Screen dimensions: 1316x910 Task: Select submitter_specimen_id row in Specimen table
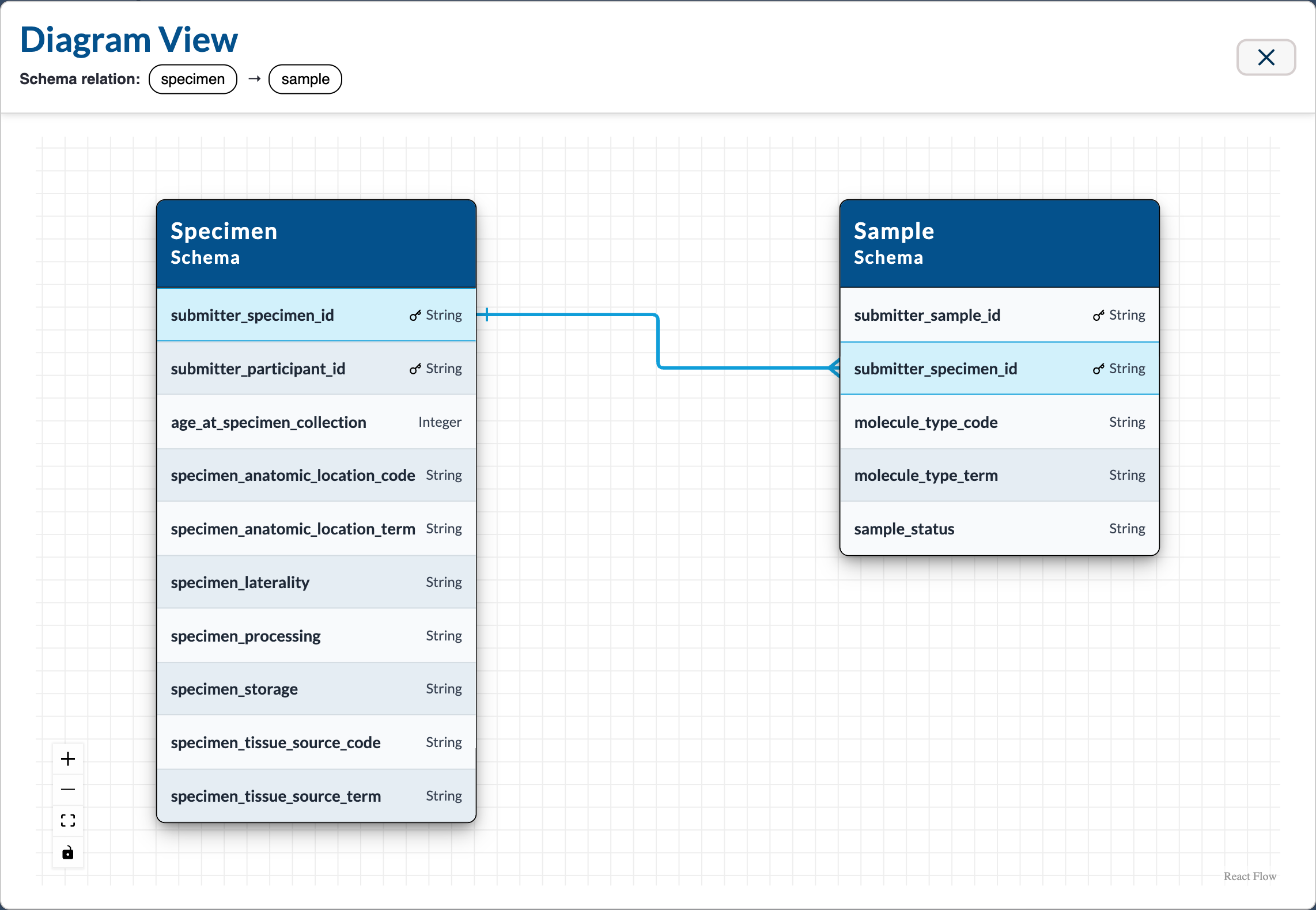[316, 315]
